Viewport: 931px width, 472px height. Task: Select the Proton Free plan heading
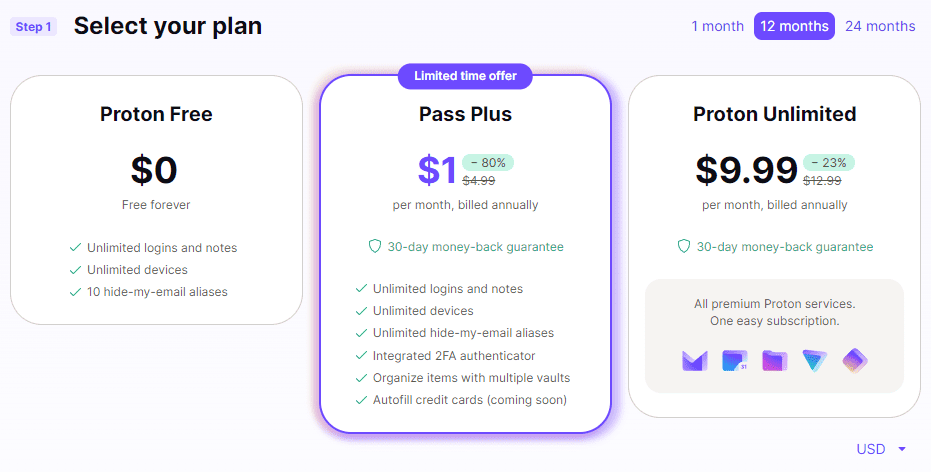156,114
